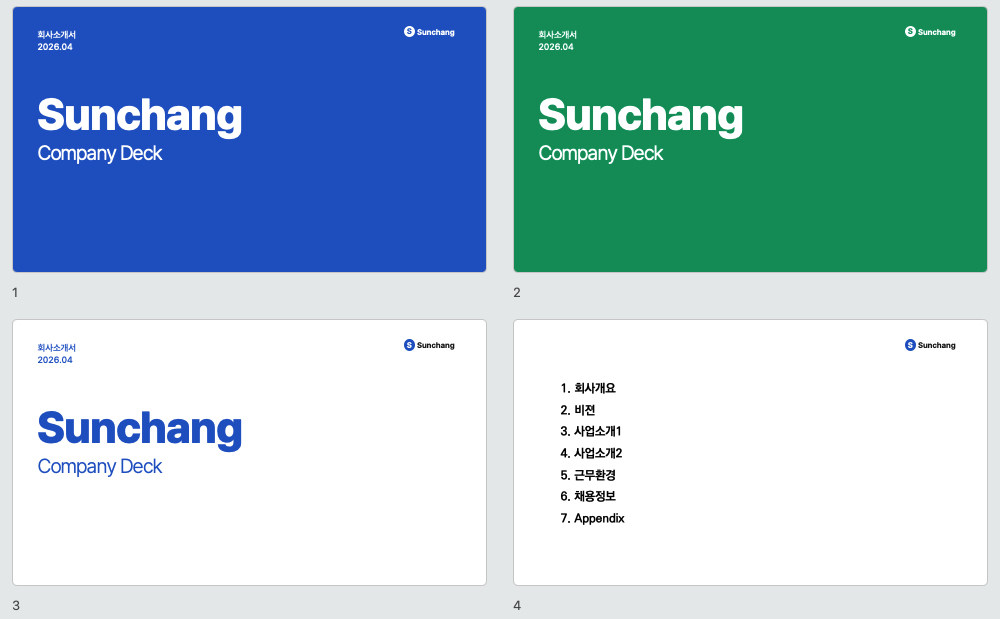Viewport: 1000px width, 619px height.
Task: Click the '3. 사업소개1' list item
Action: [591, 432]
